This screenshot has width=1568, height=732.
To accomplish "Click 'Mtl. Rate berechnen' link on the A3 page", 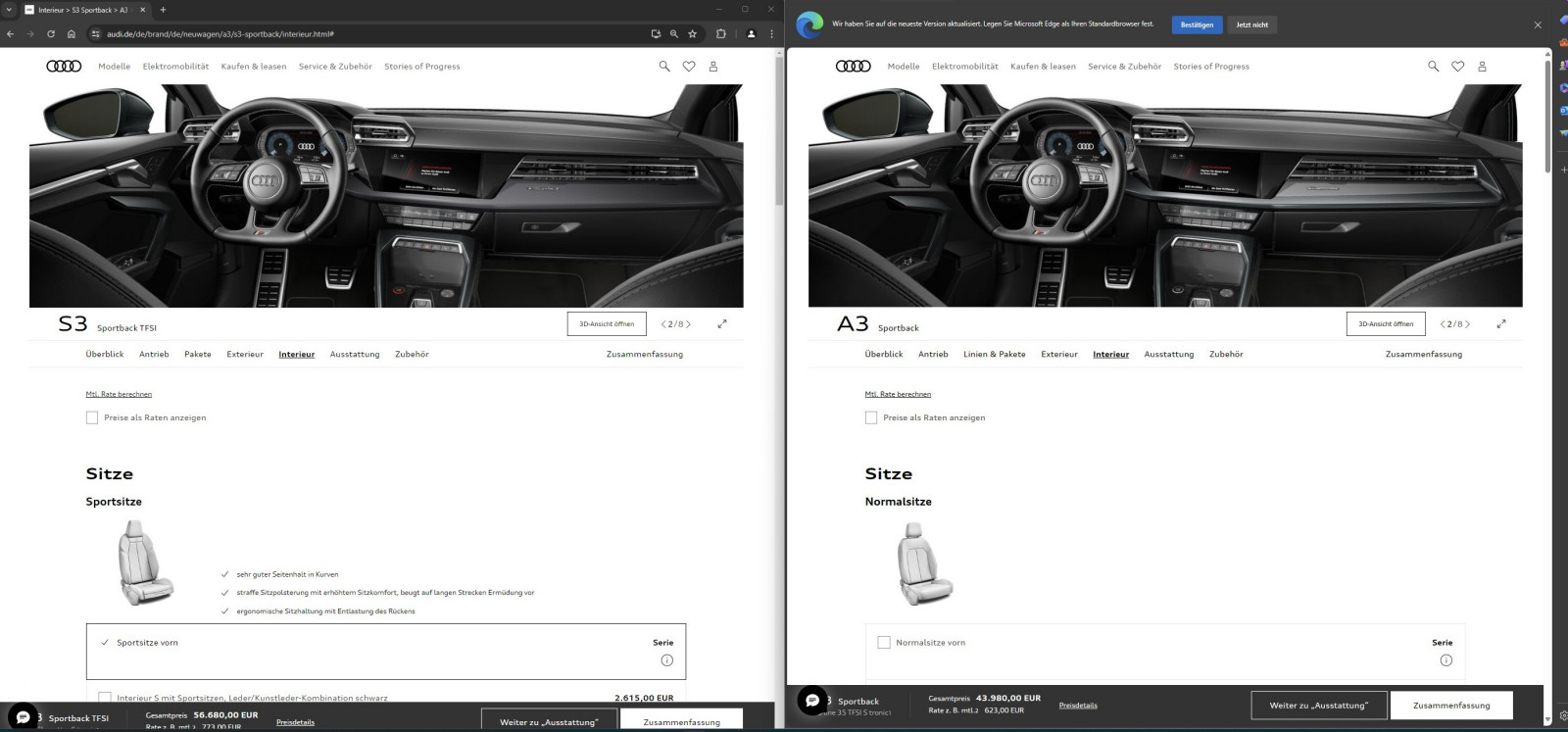I will 898,394.
